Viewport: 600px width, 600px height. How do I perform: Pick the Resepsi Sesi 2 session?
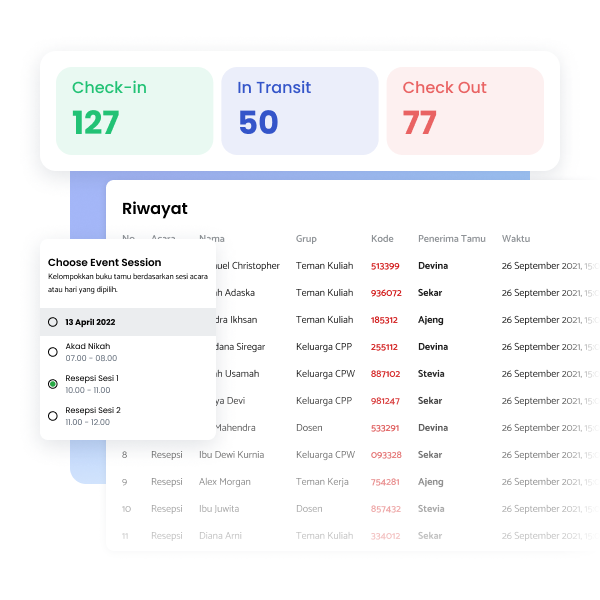(53, 416)
